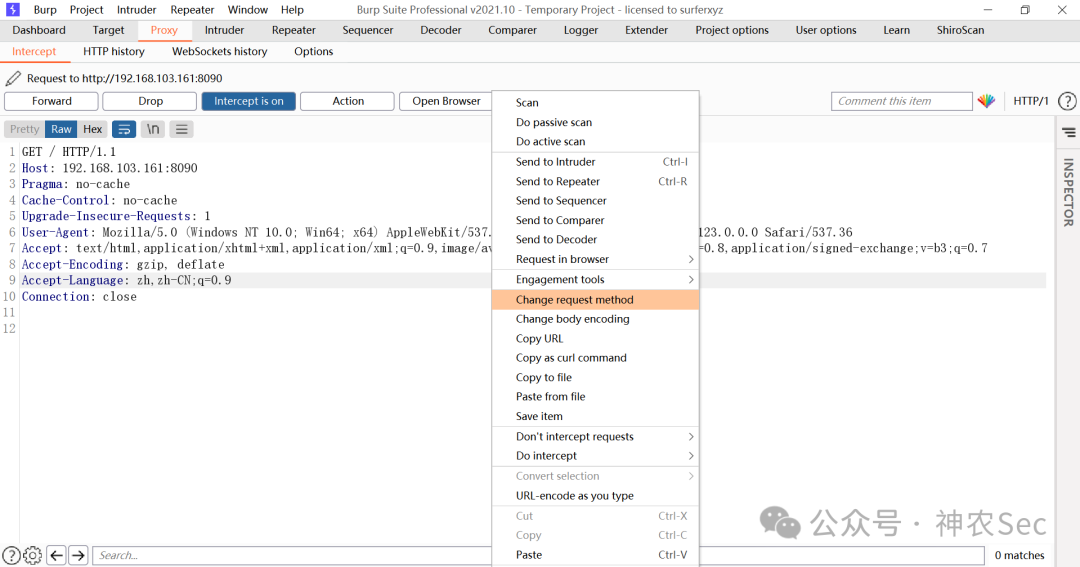Switch to the Sequencer tab

tap(368, 30)
